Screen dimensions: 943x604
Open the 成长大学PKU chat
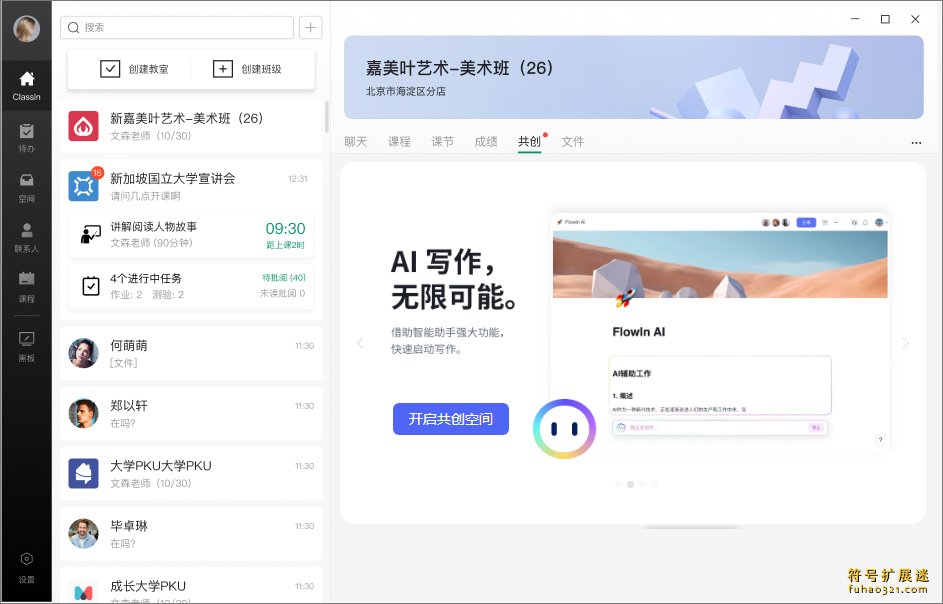(x=191, y=587)
